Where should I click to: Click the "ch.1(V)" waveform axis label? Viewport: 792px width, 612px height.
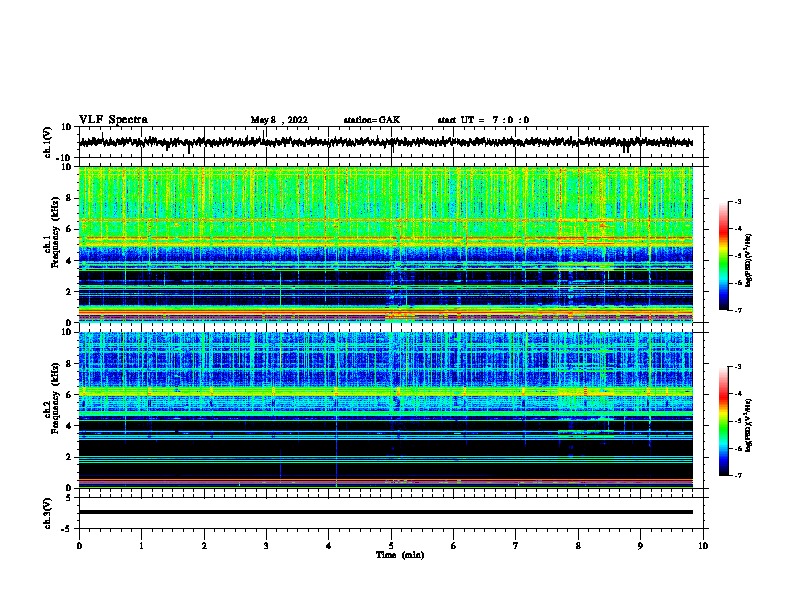point(48,142)
